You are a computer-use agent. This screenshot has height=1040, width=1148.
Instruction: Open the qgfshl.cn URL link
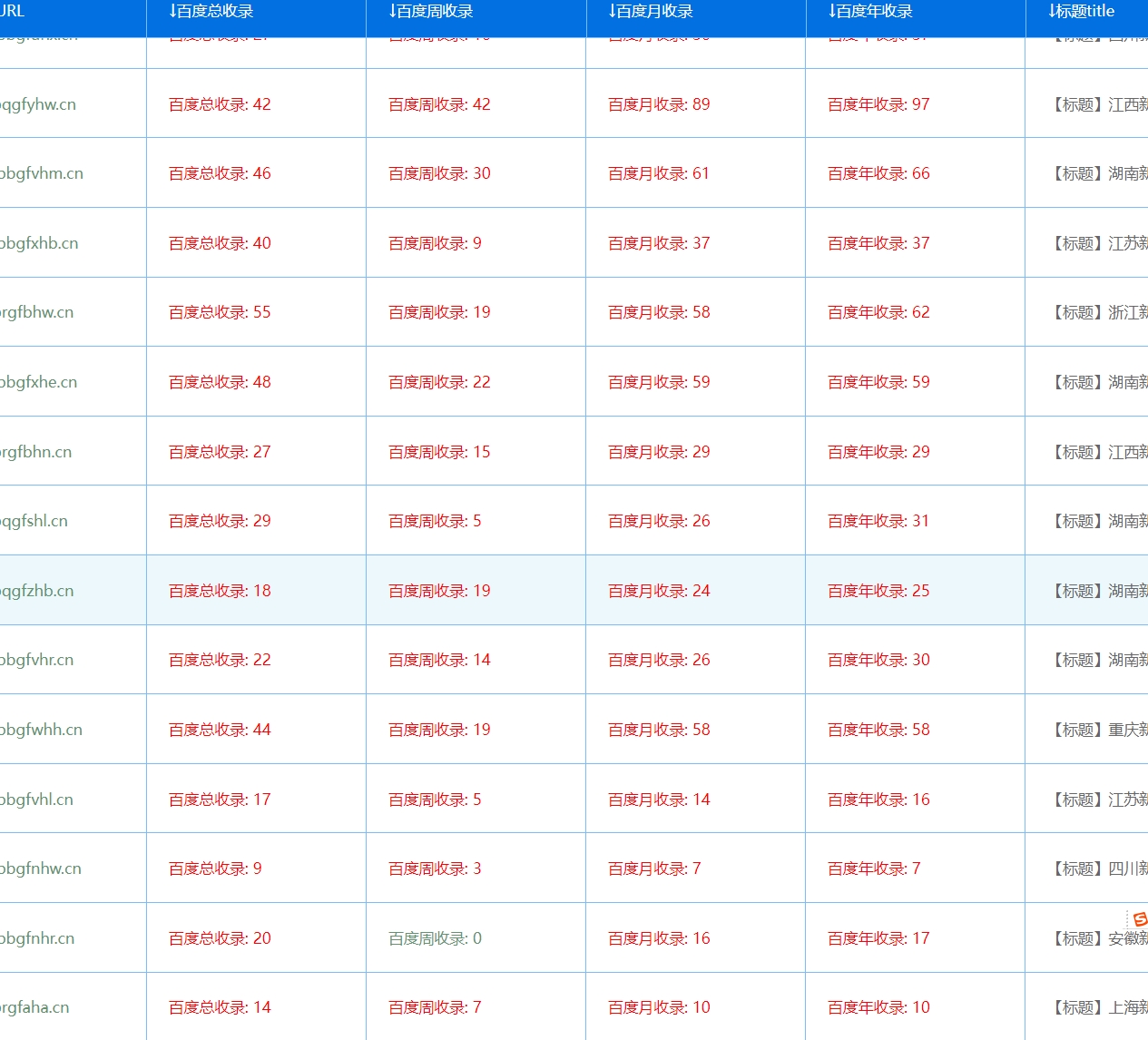coord(34,521)
